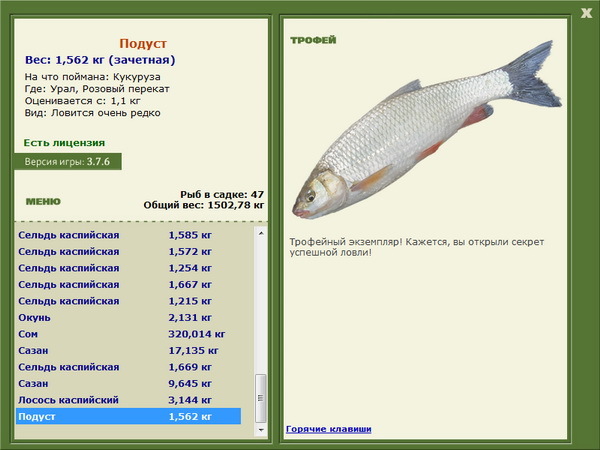Select the Сом 320,014 кг row
This screenshot has width=600, height=450.
pyautogui.click(x=129, y=334)
